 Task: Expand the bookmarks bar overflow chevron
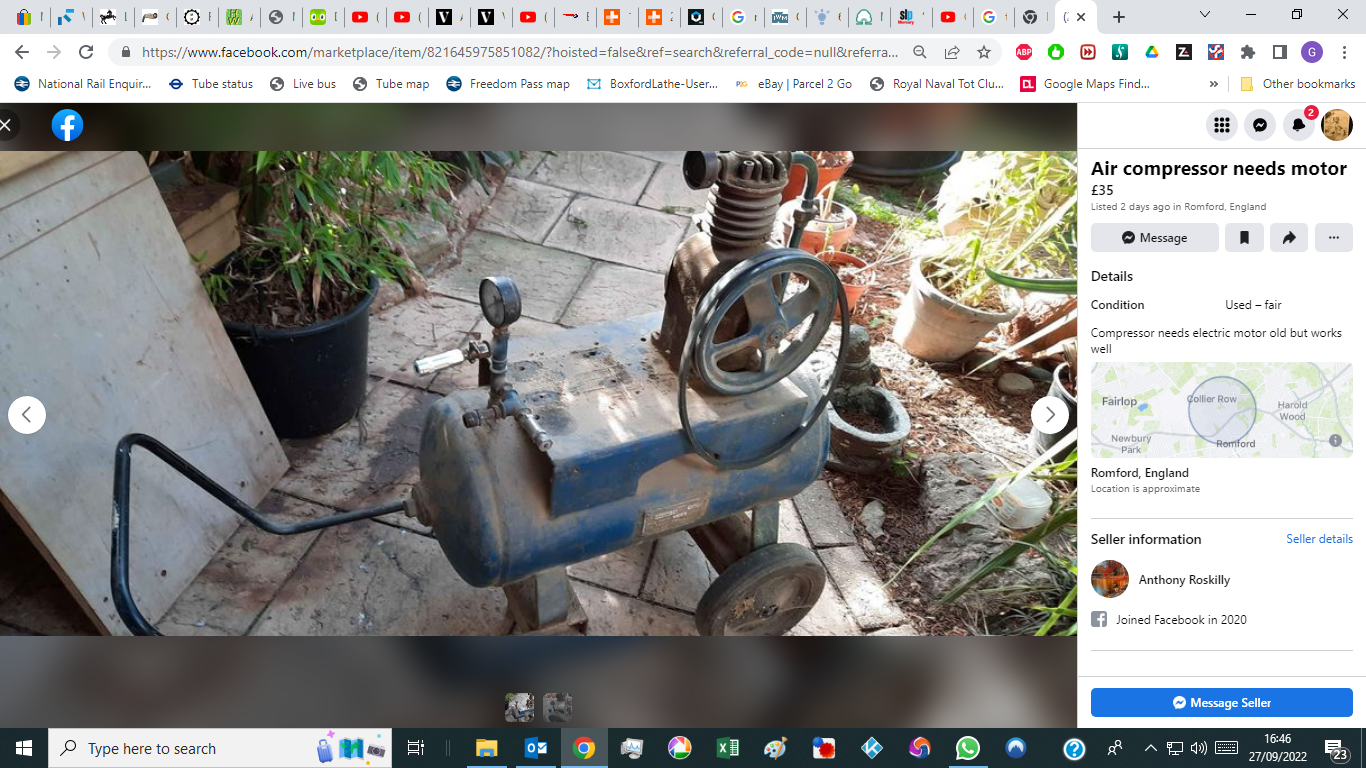click(x=1214, y=84)
